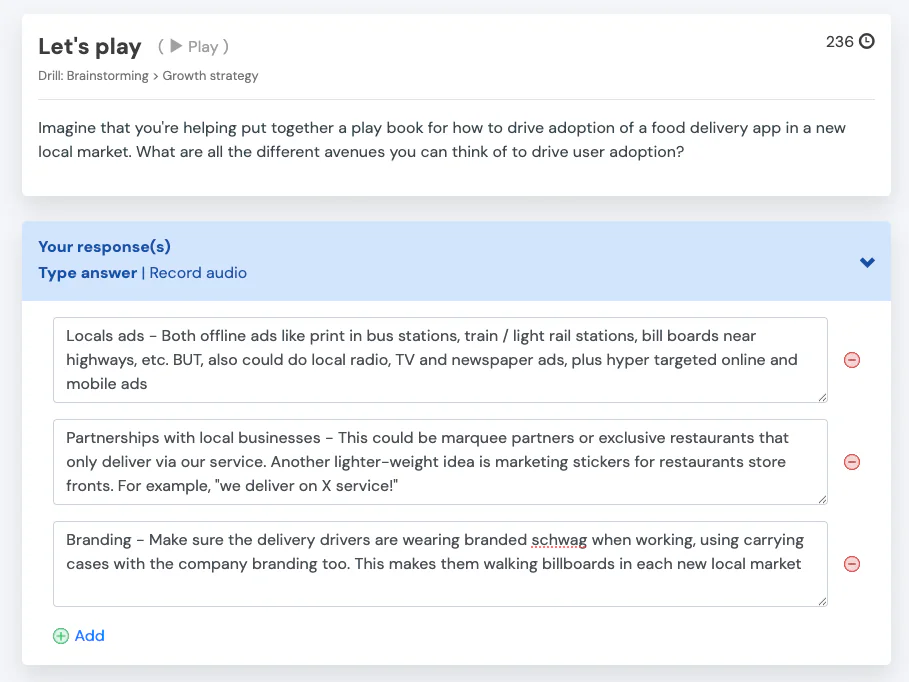
Task: Click into the Partnerships text box
Action: click(x=440, y=462)
